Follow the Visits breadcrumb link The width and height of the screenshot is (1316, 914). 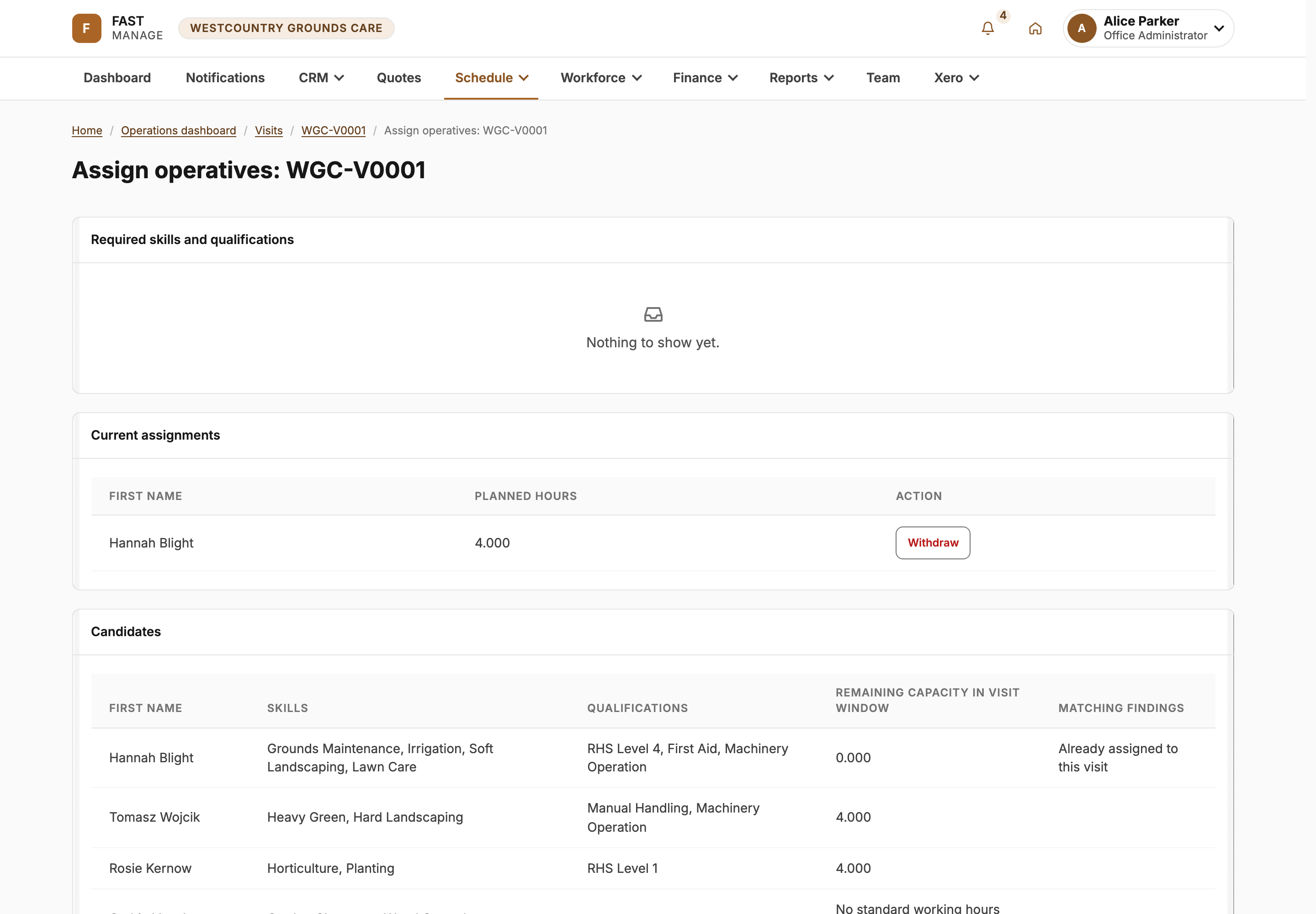pos(269,131)
